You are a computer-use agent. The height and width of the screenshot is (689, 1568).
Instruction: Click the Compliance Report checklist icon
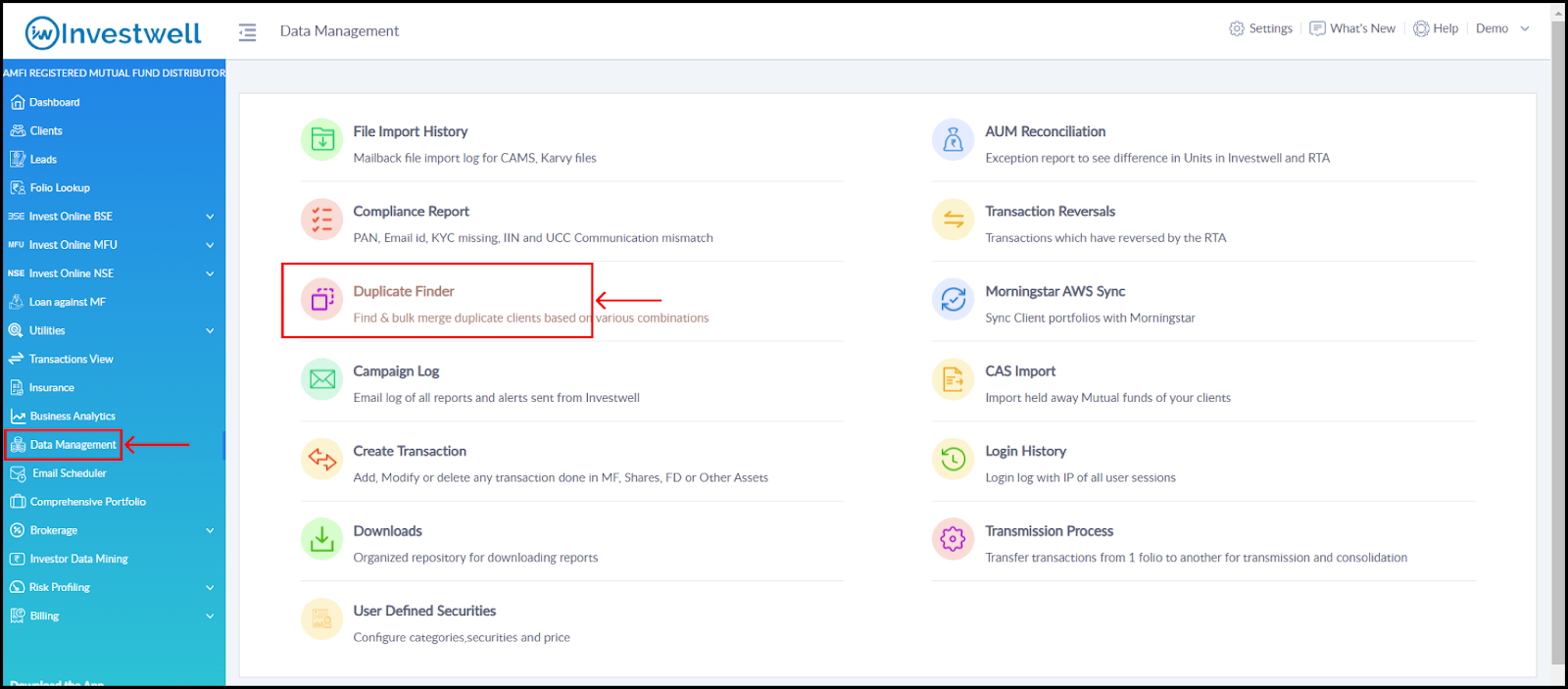pyautogui.click(x=321, y=220)
